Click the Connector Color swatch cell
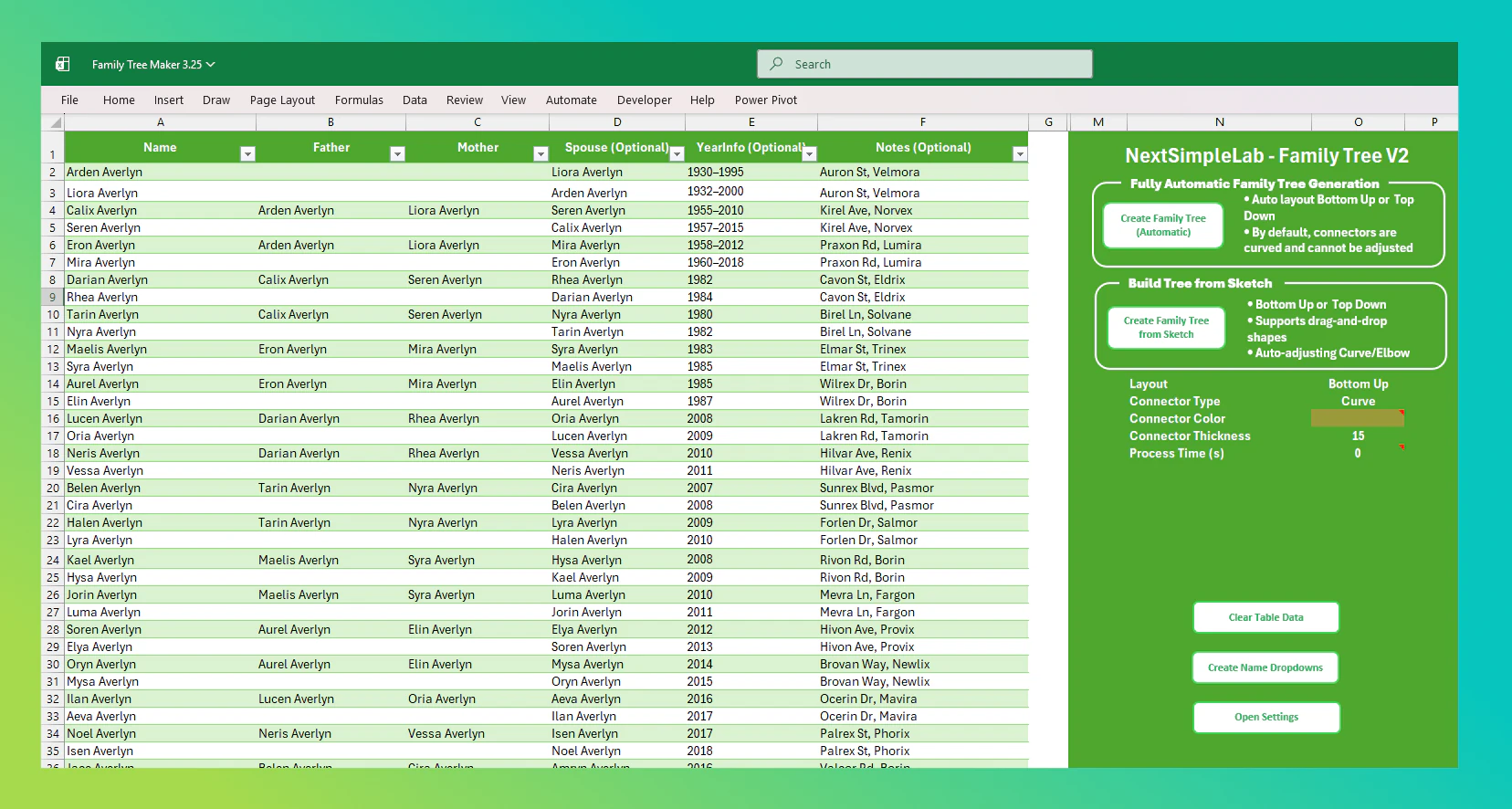 1357,418
